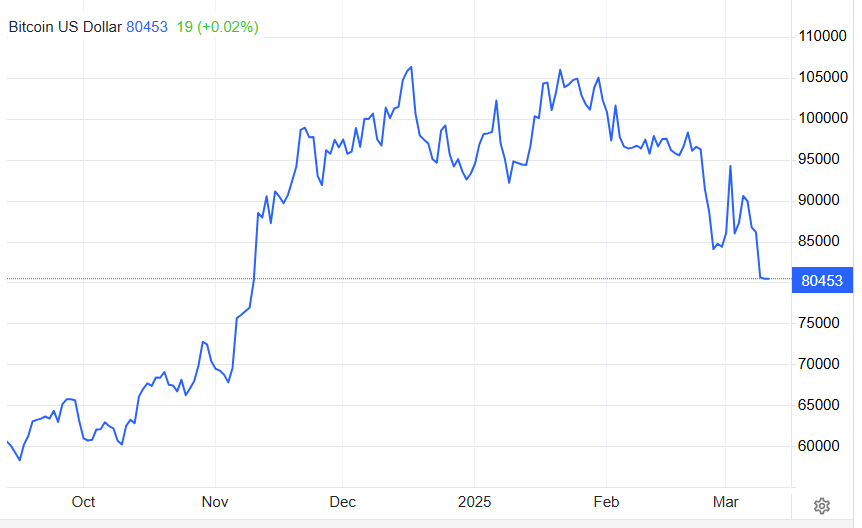Click the 110000 price axis label
Screen dimensions: 862x528
tap(822, 36)
